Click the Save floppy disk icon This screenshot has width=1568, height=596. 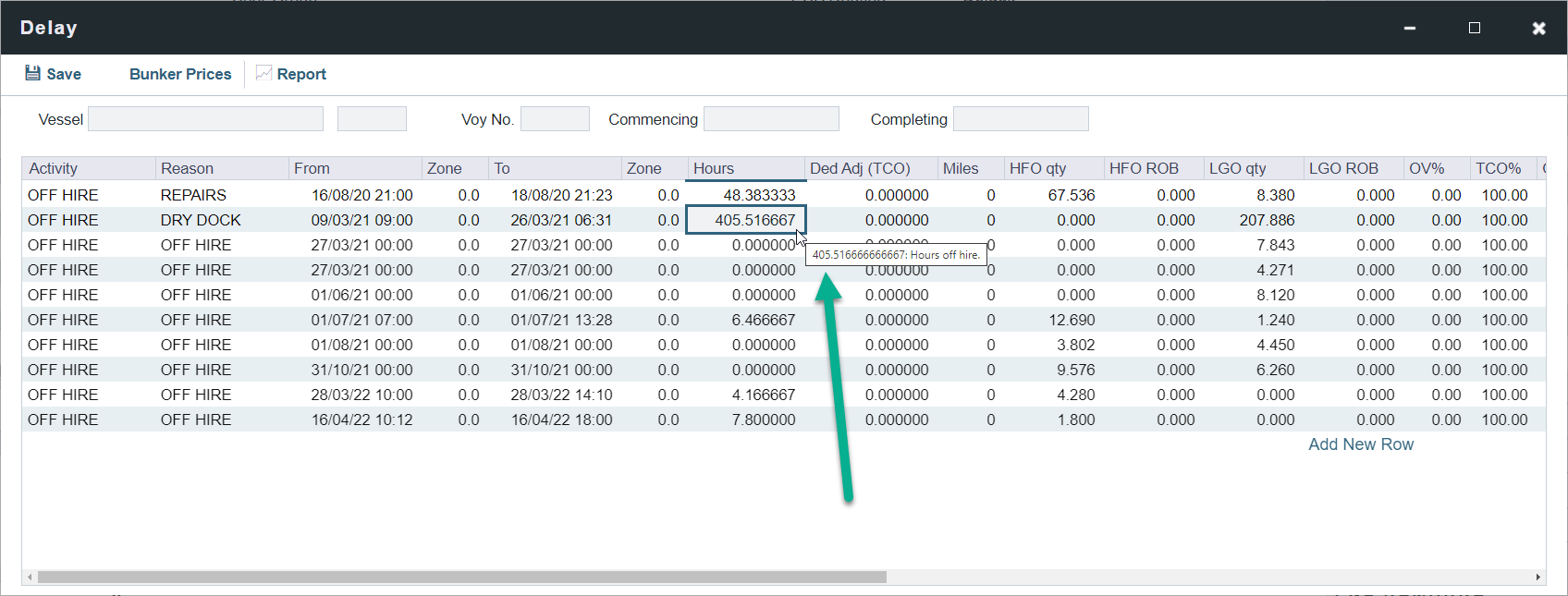tap(32, 73)
